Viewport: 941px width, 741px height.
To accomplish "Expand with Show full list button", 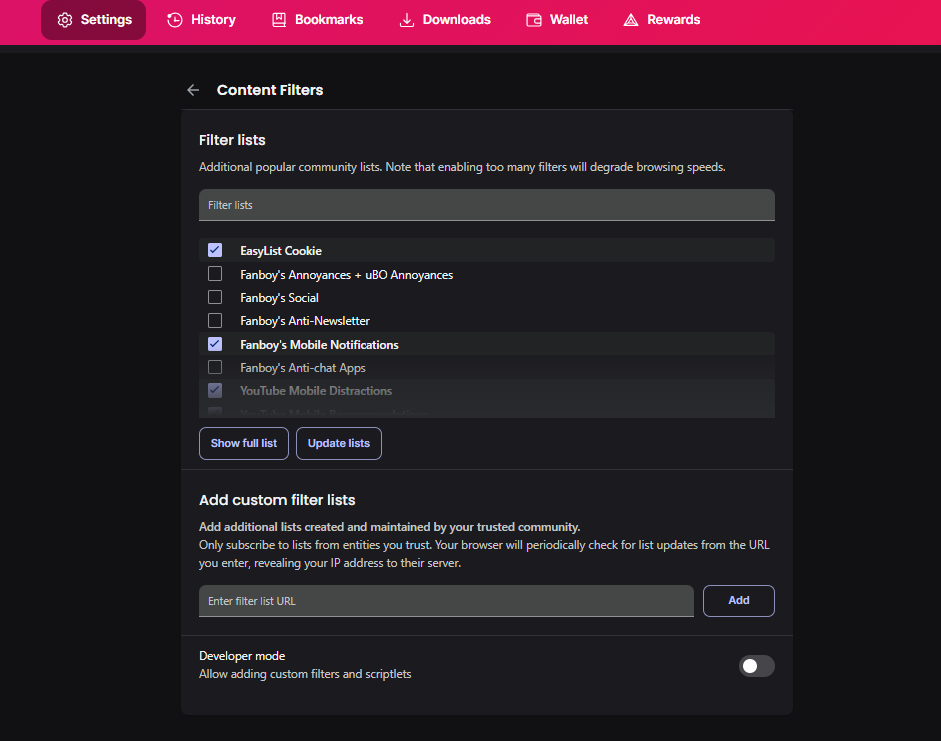I will [244, 443].
